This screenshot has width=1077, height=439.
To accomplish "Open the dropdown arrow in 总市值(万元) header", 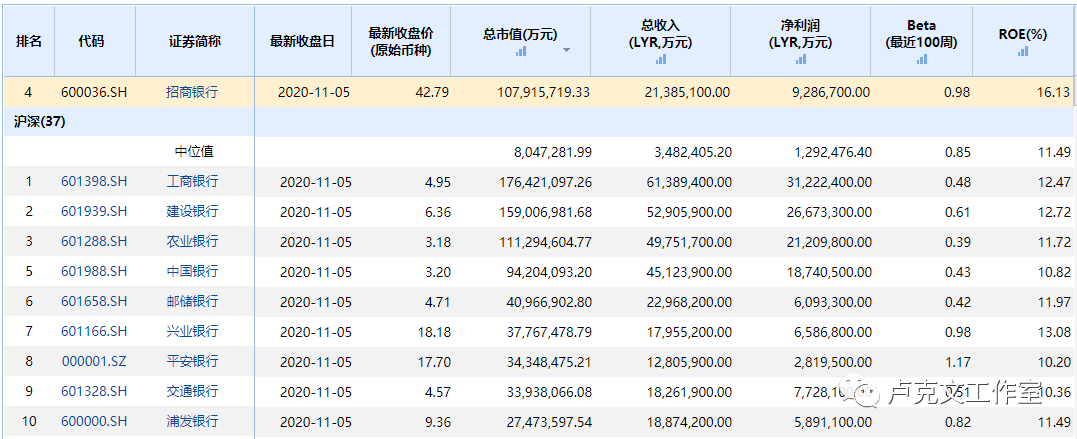I will [567, 50].
